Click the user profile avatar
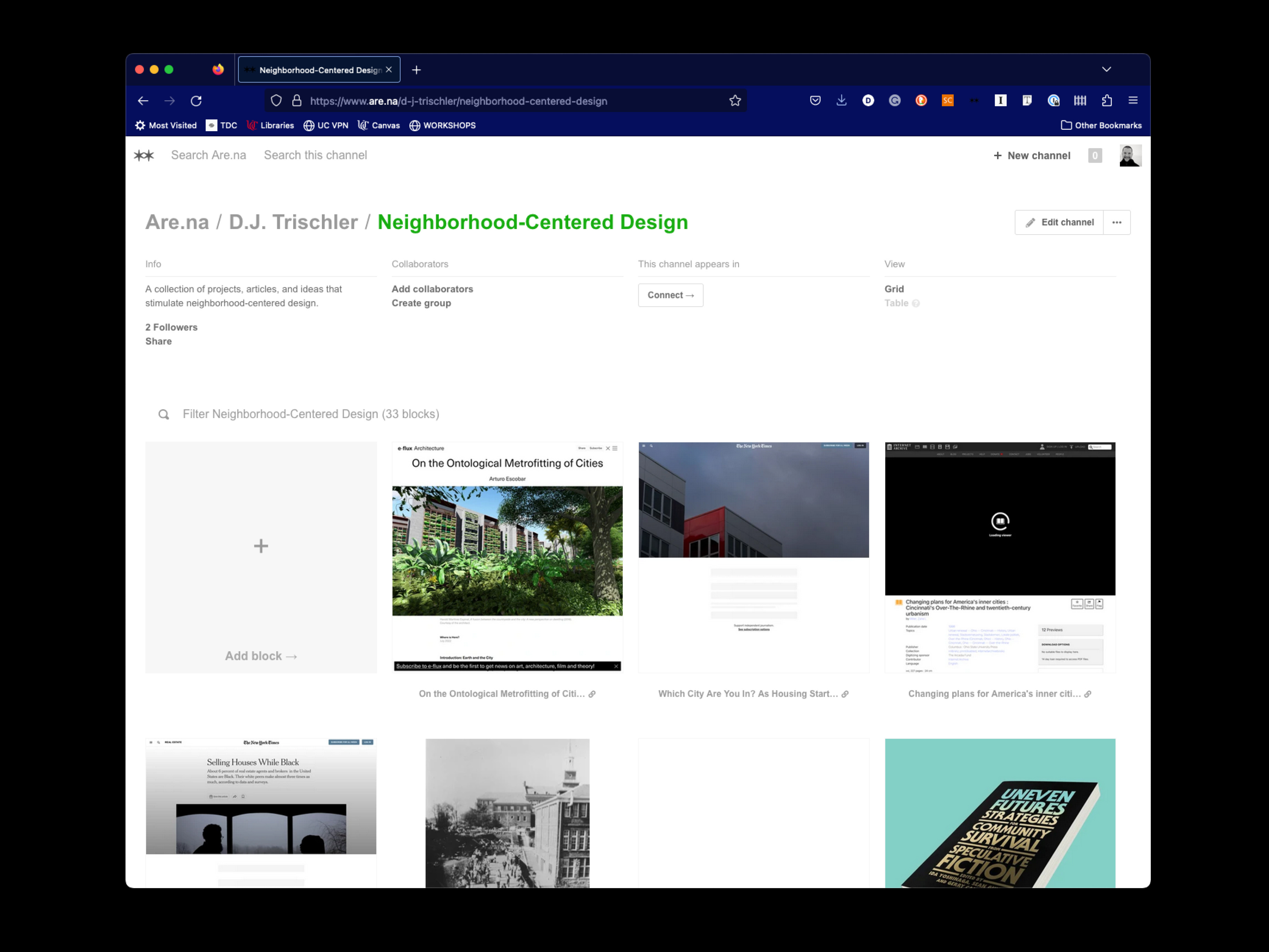Image resolution: width=1269 pixels, height=952 pixels. coord(1130,155)
